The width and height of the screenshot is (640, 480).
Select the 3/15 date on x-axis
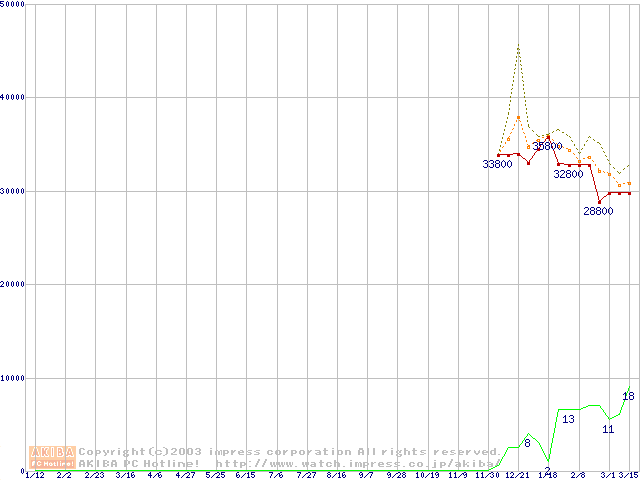(x=628, y=476)
